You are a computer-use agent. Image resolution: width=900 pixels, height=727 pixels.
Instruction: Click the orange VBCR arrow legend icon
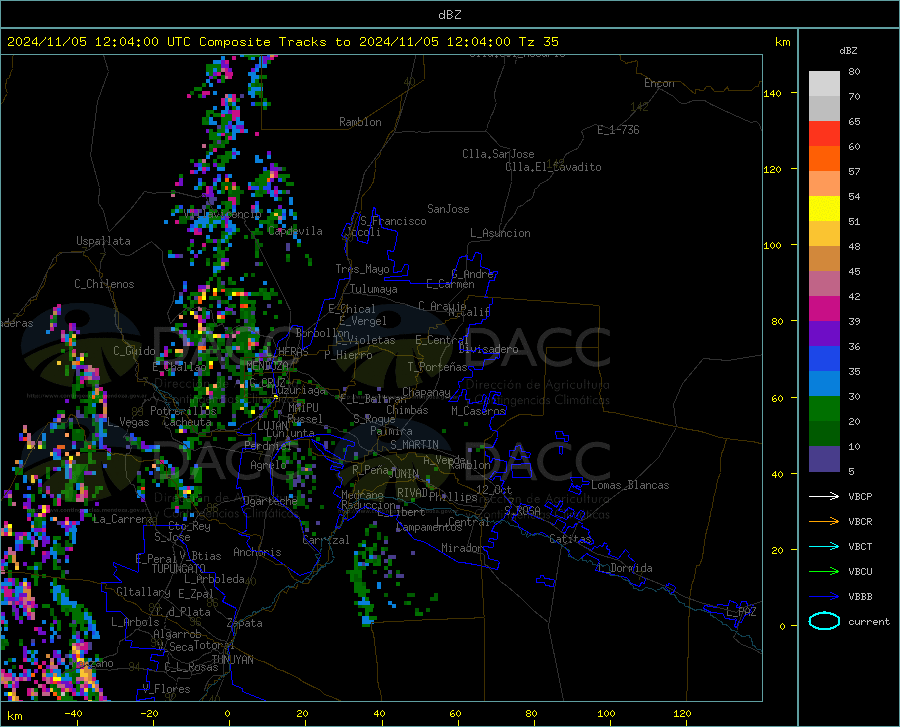824,522
